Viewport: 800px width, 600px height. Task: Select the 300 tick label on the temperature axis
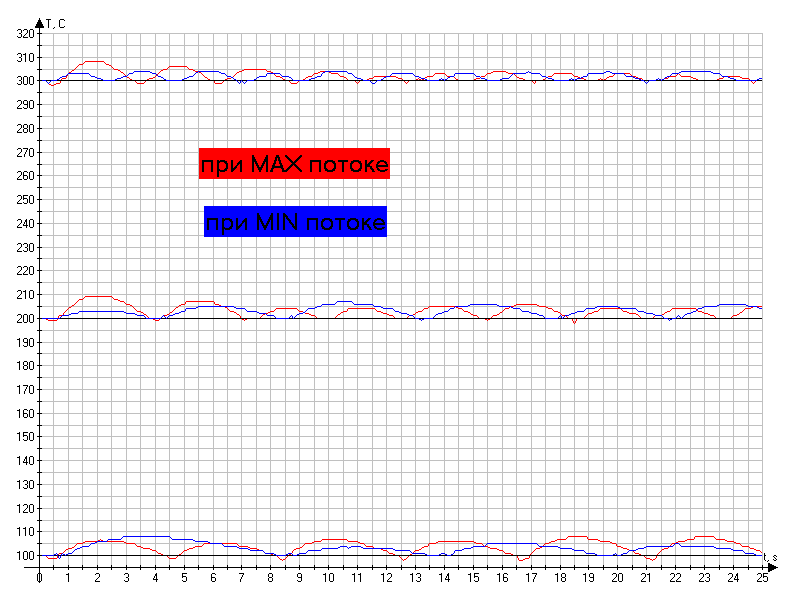25,81
